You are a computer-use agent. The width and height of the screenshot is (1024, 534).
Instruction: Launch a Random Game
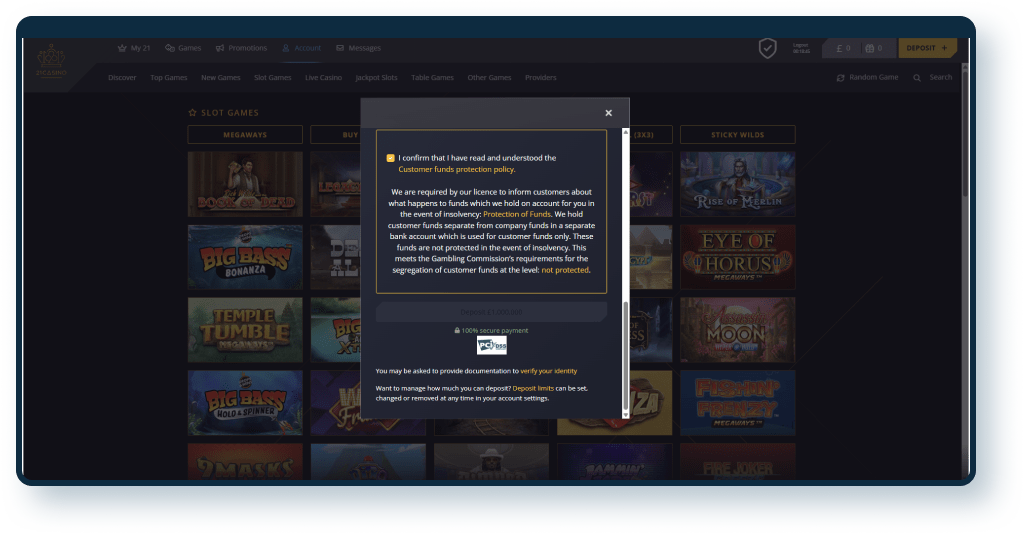(x=867, y=77)
